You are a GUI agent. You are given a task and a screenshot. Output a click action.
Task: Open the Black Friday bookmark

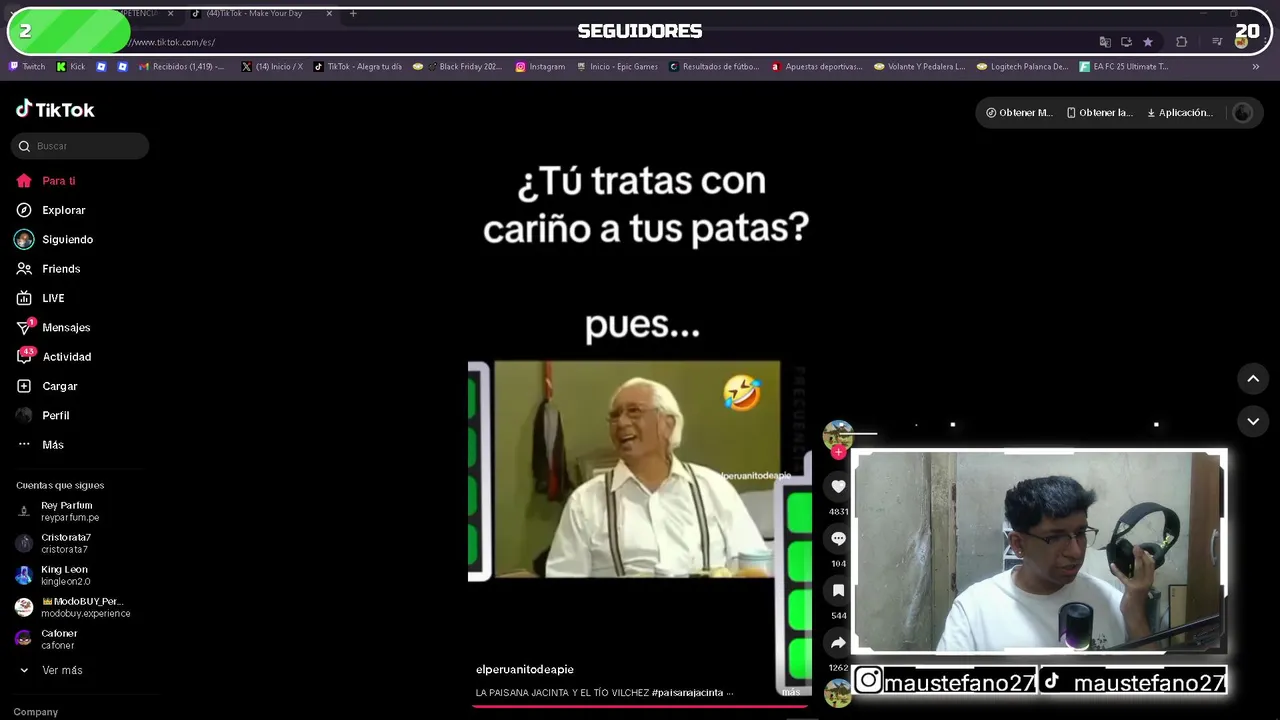tap(458, 67)
